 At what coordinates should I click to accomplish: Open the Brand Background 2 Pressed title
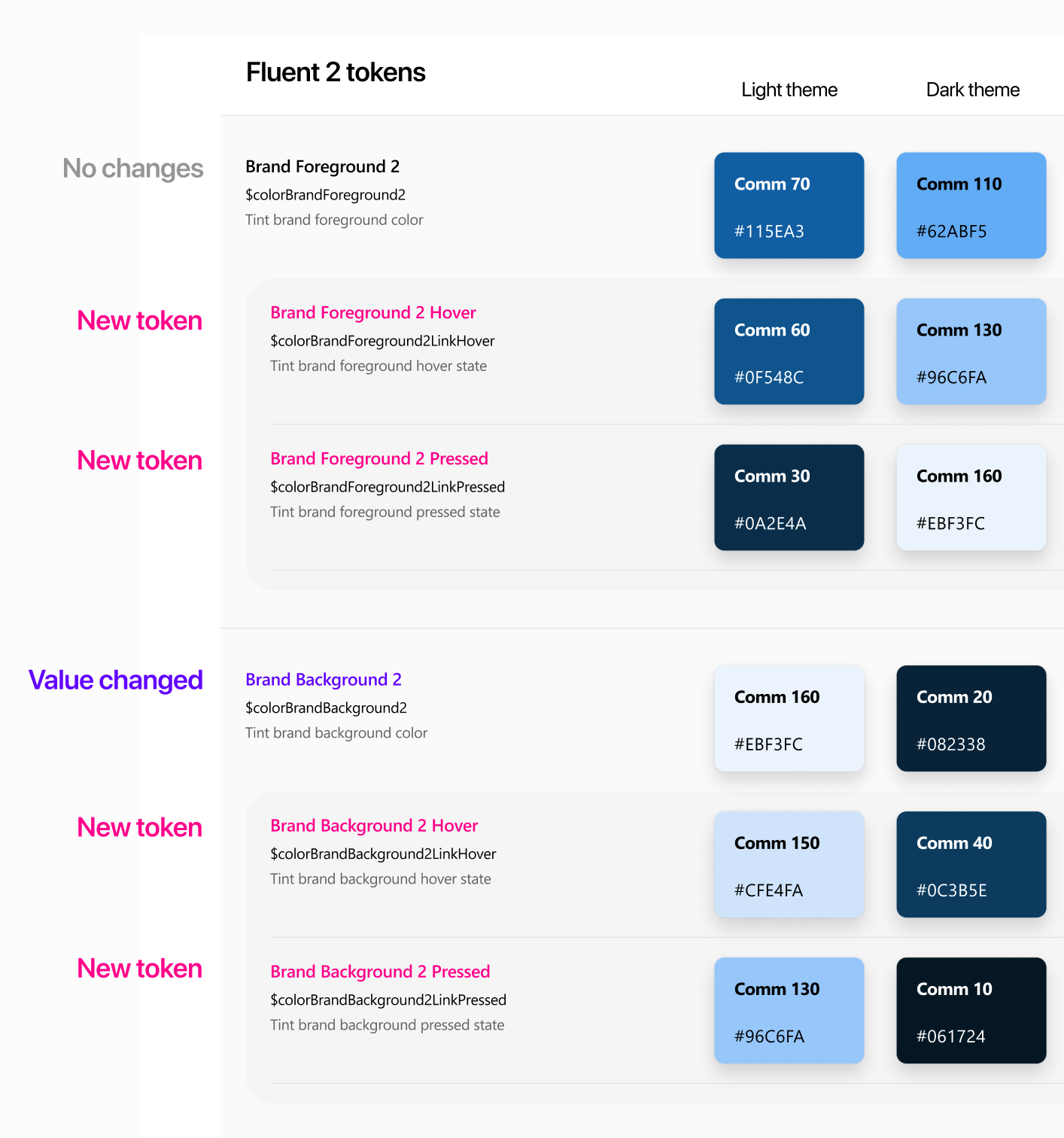pos(380,972)
